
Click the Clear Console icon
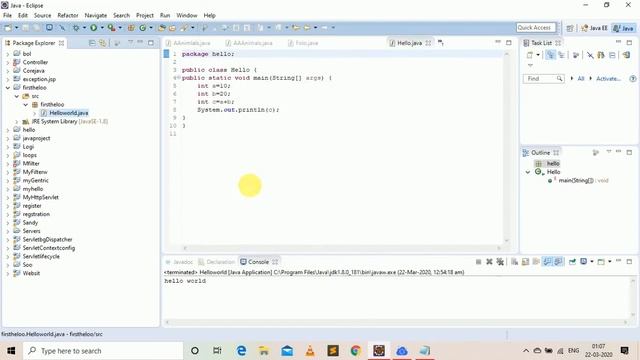click(514, 262)
